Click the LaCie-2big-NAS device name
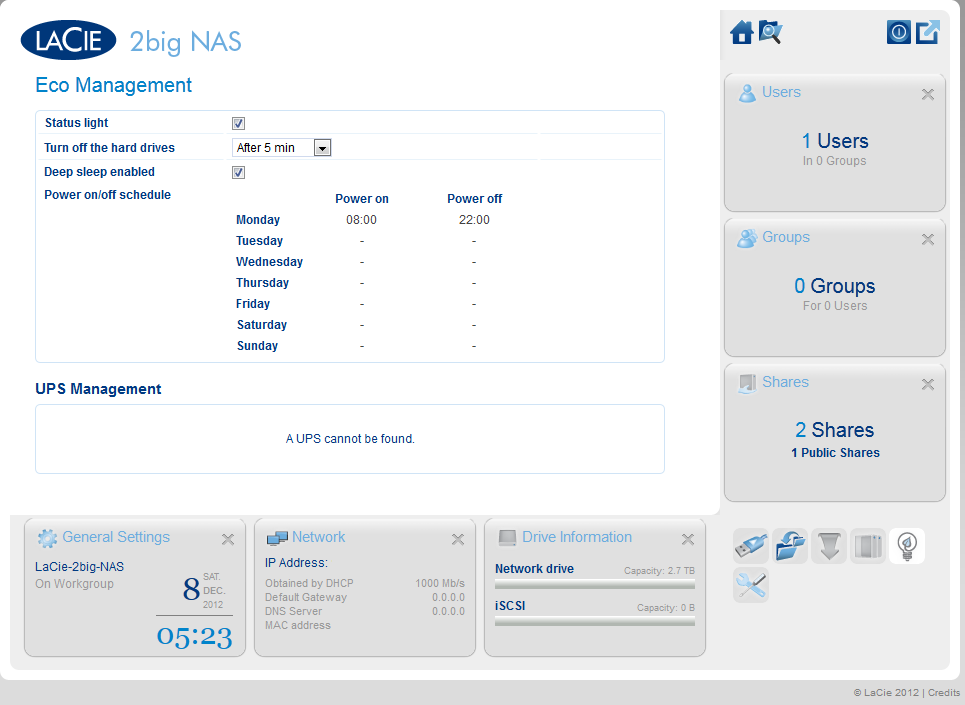 click(x=79, y=567)
